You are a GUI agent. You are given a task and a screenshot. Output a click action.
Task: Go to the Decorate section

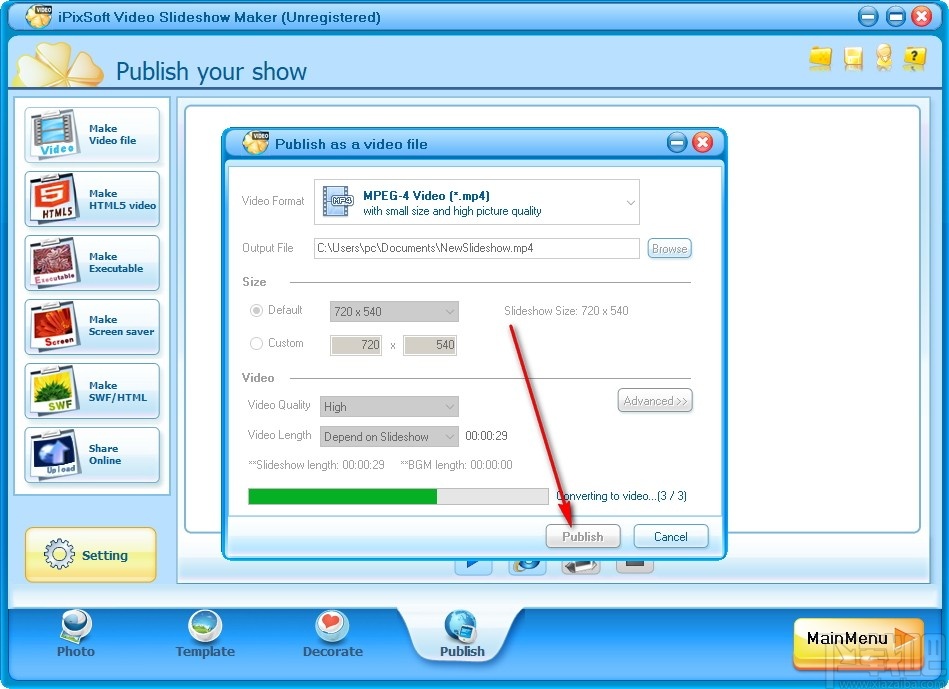coord(332,632)
